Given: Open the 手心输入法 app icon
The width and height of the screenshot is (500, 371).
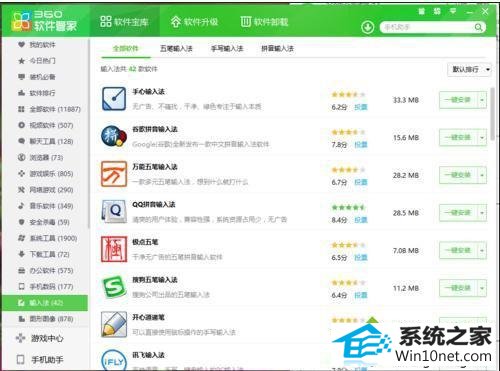Looking at the screenshot, I should 114,99.
